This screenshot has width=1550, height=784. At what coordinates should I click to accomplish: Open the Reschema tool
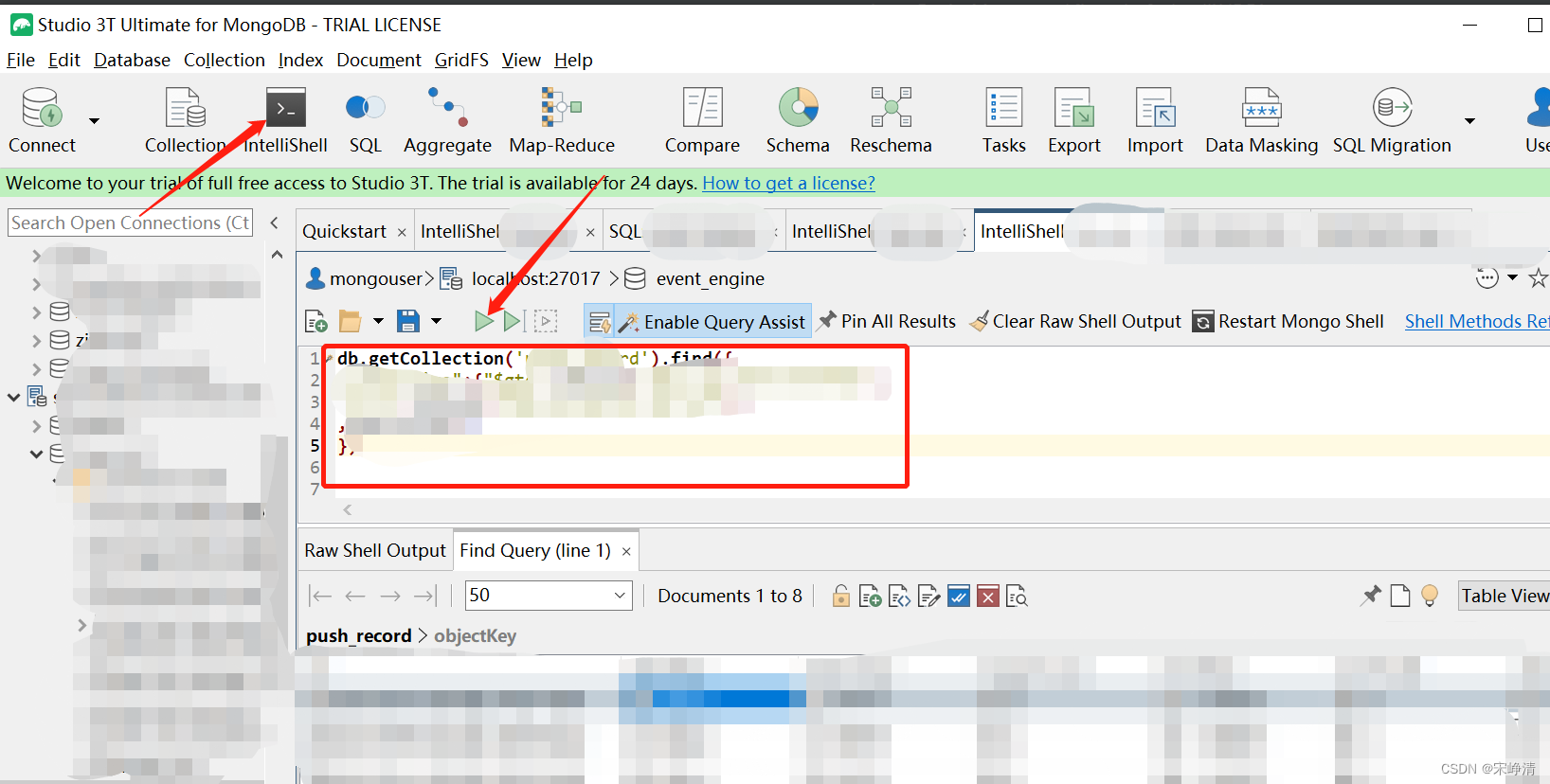coord(891,120)
